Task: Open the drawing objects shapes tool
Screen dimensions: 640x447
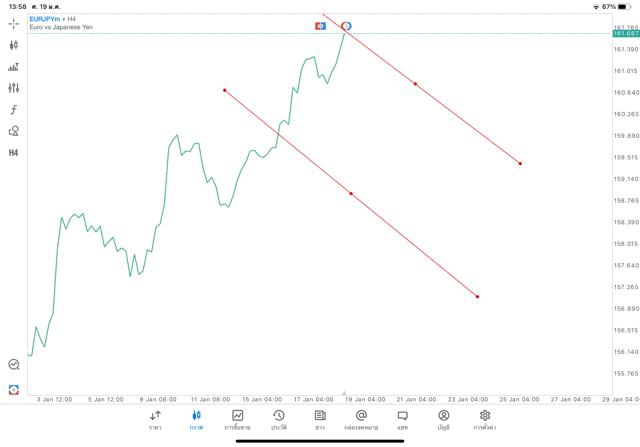Action: coord(13,130)
